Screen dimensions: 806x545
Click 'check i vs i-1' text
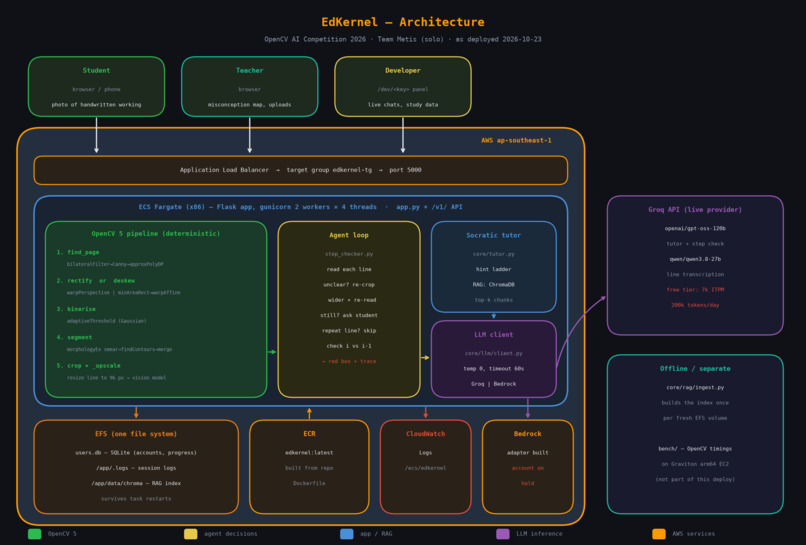point(349,346)
